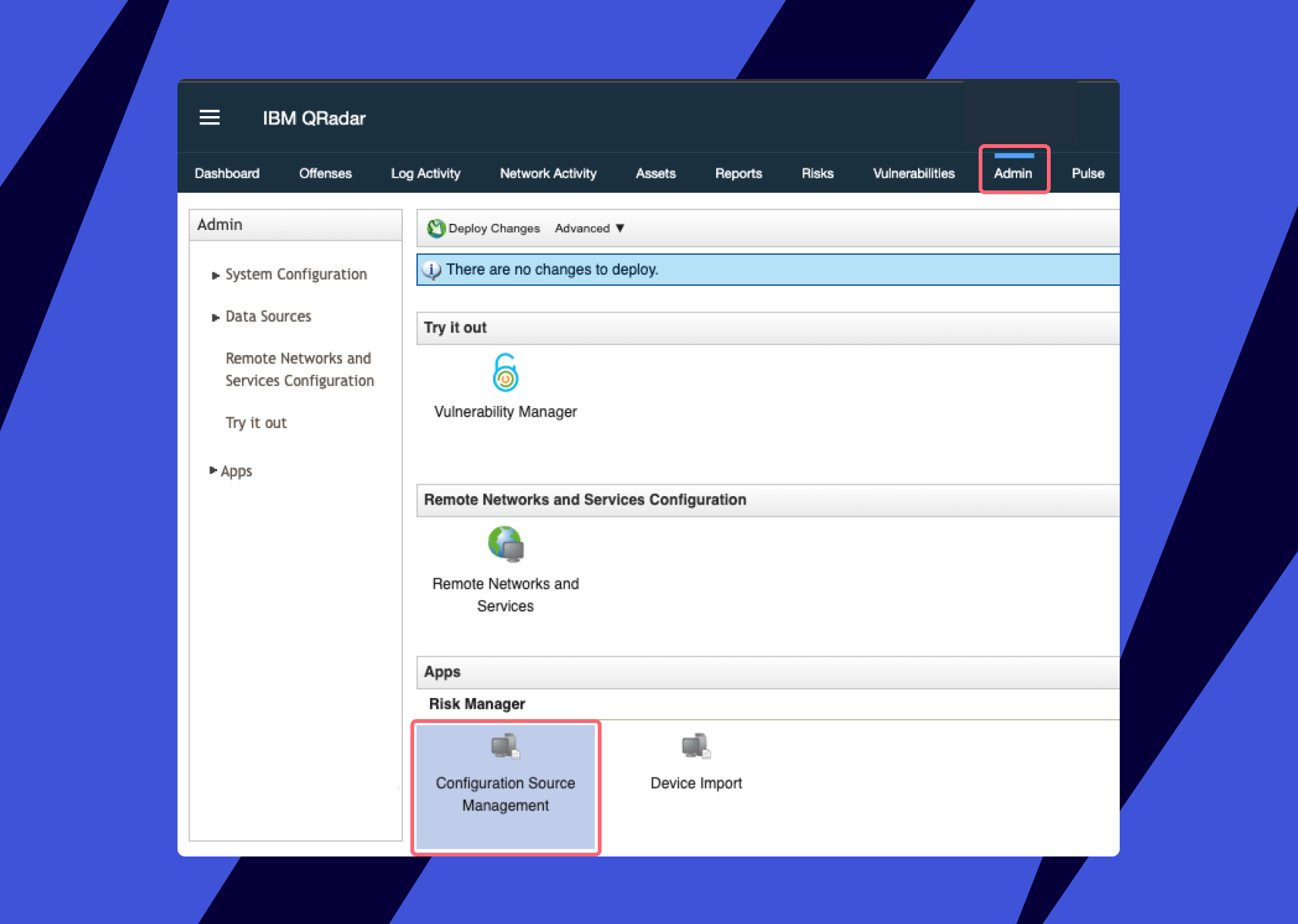Screen dimensions: 1298x924
Task: Switch to the Offenses tab
Action: click(x=325, y=174)
